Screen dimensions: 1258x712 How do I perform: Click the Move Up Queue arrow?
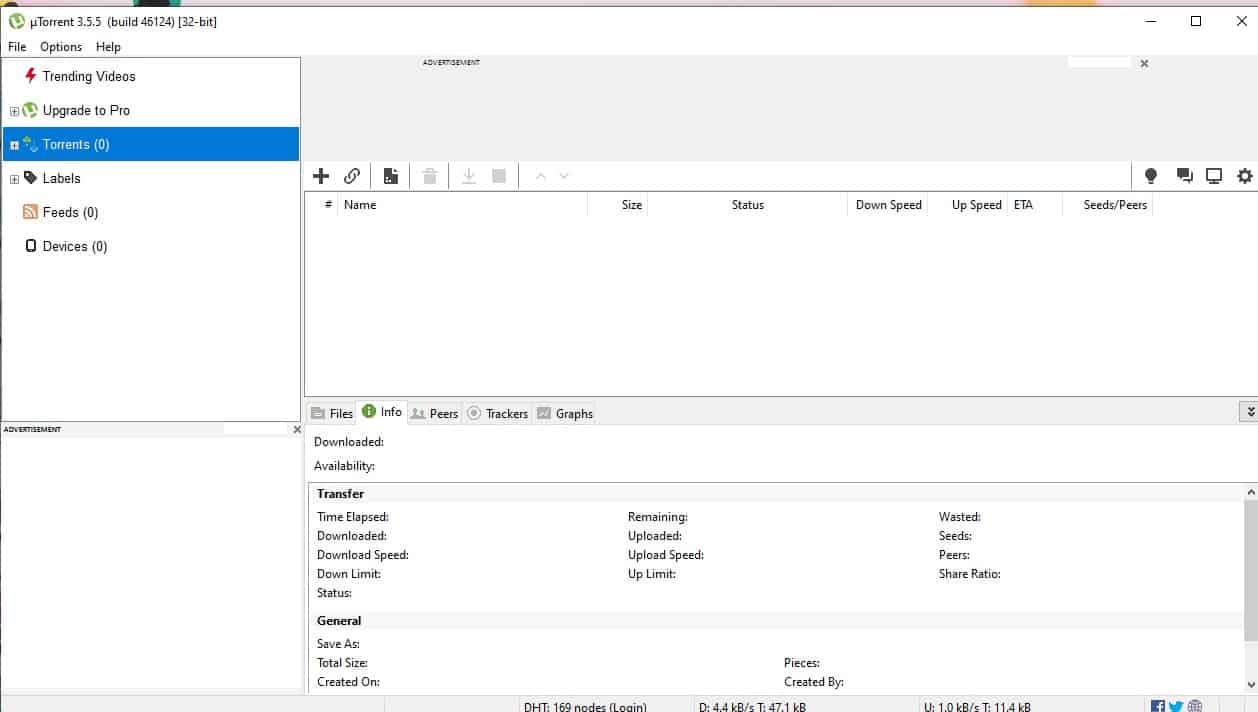541,176
